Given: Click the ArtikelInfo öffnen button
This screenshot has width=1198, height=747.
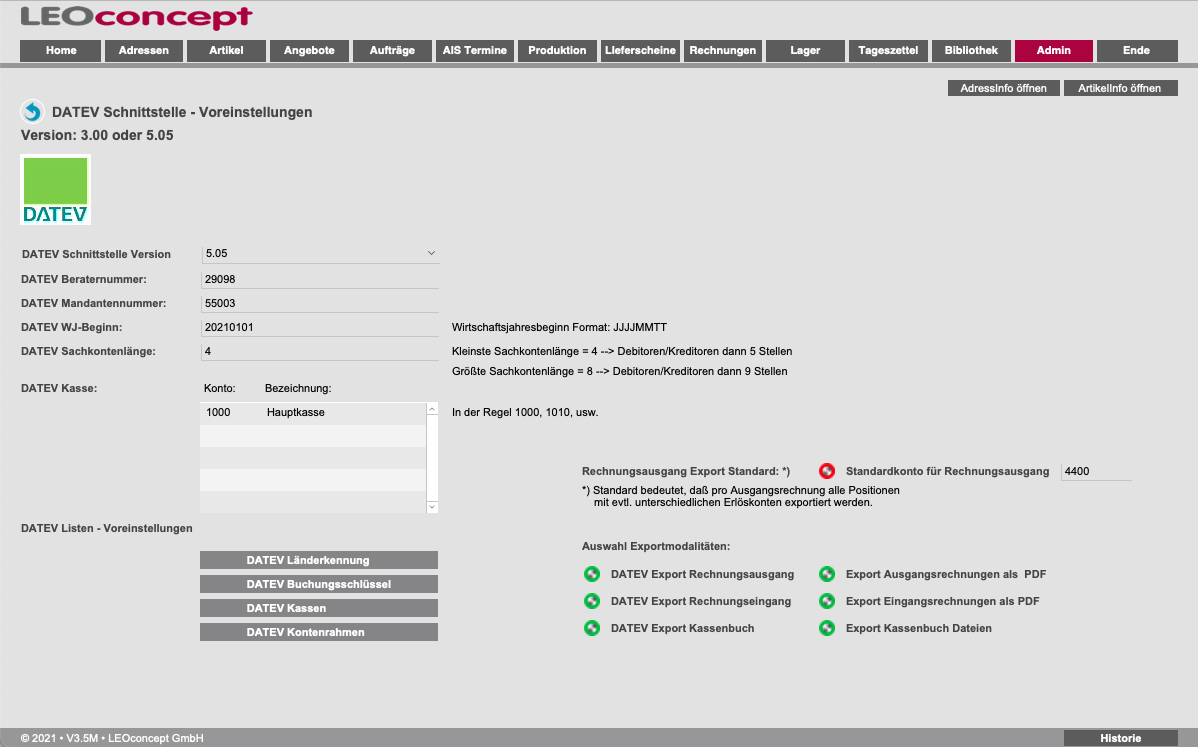Looking at the screenshot, I should 1120,89.
